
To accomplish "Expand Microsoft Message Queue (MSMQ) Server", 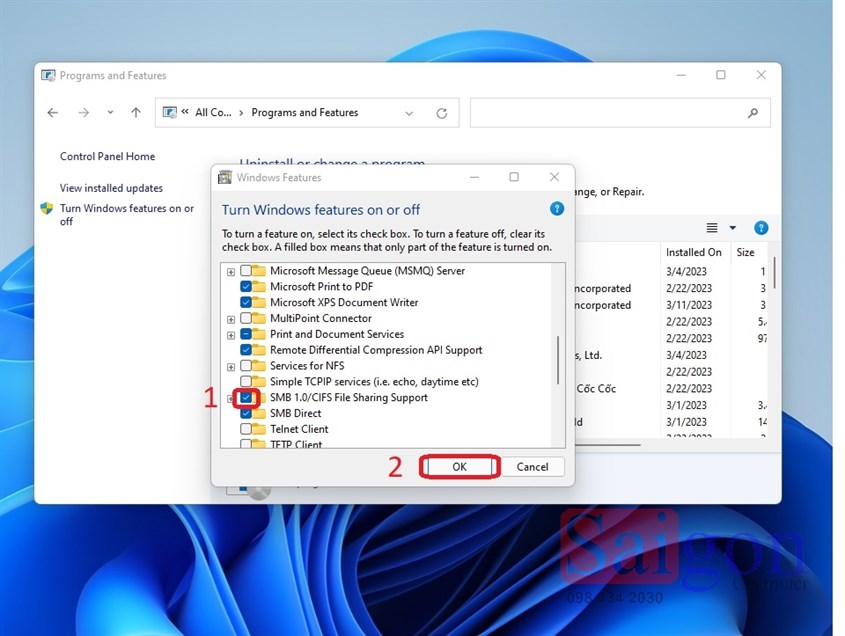I will click(x=231, y=271).
